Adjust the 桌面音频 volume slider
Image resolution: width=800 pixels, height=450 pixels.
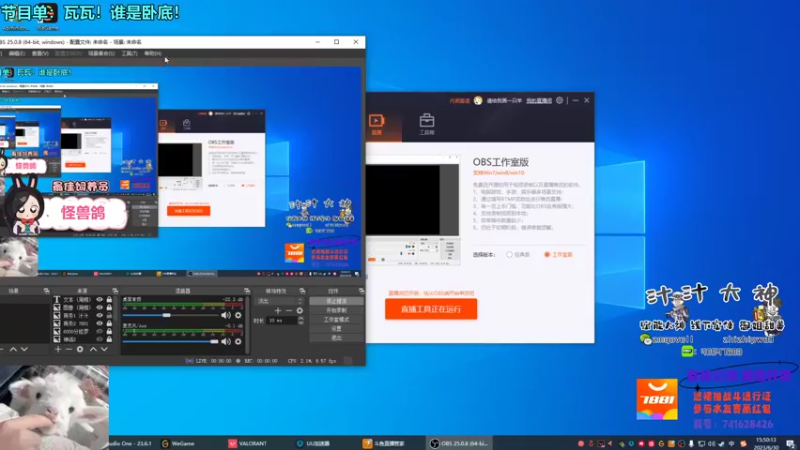[170, 315]
